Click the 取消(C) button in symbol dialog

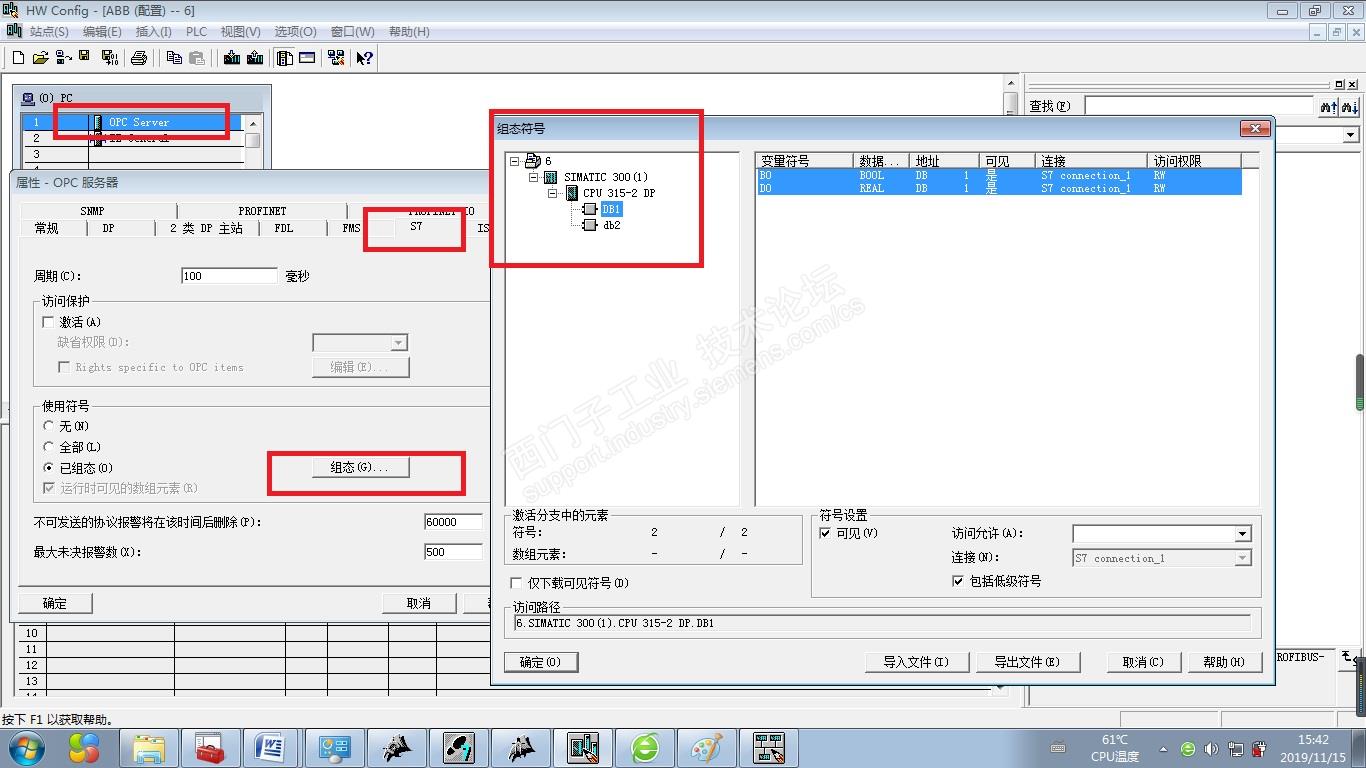click(x=1143, y=662)
